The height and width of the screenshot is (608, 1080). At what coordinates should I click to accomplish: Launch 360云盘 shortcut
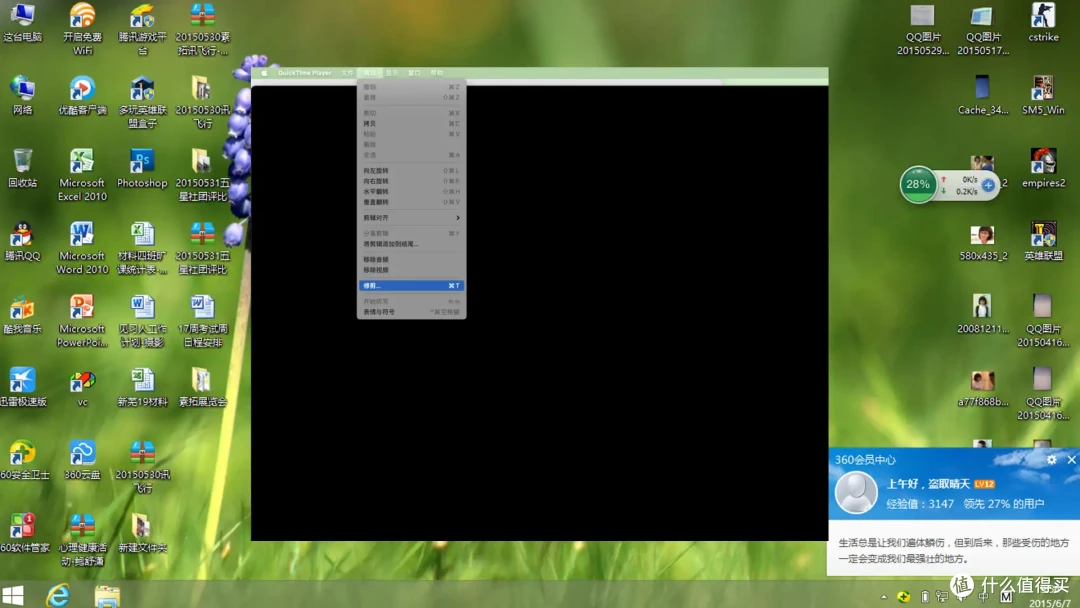[x=82, y=461]
